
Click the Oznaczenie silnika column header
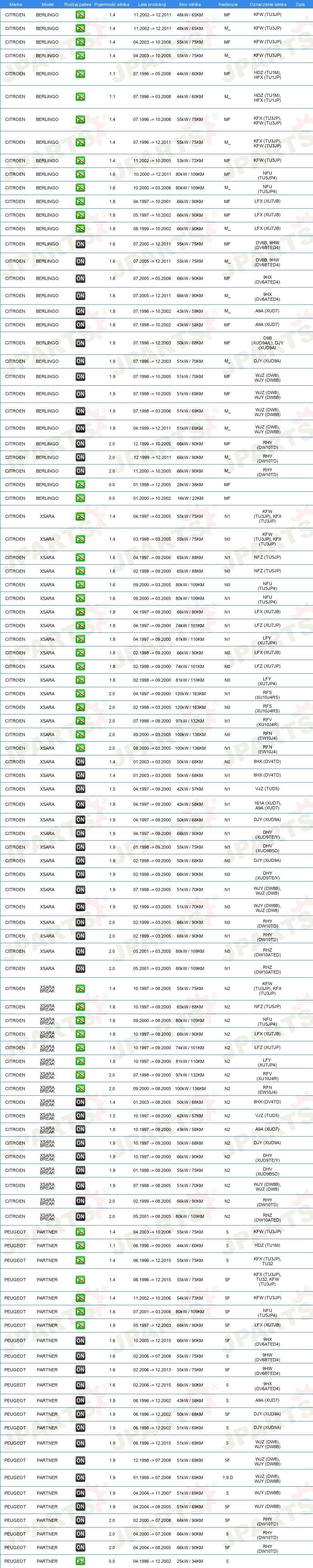point(268,4)
